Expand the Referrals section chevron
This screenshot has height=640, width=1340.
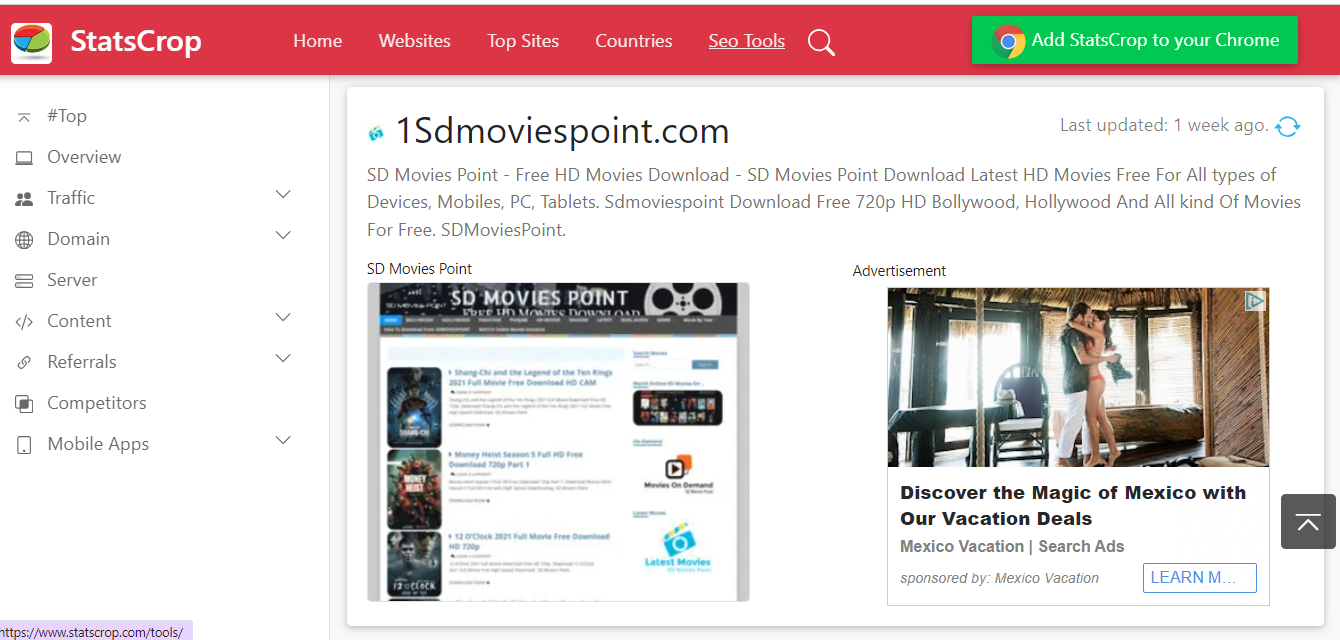pyautogui.click(x=283, y=359)
